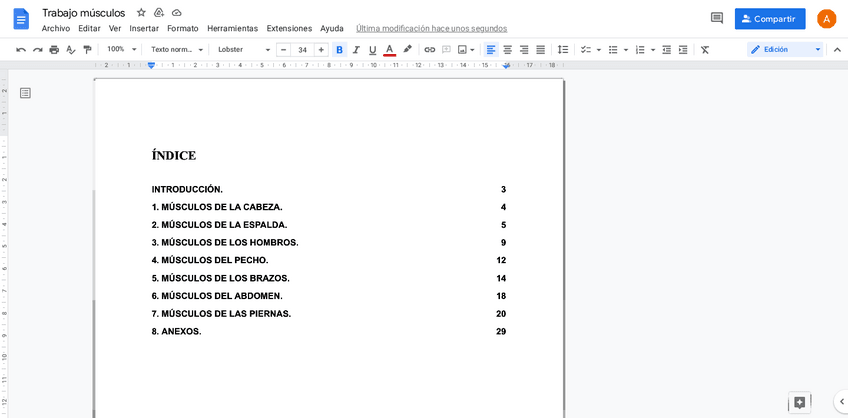
Task: Print the document with the printer icon
Action: click(54, 50)
